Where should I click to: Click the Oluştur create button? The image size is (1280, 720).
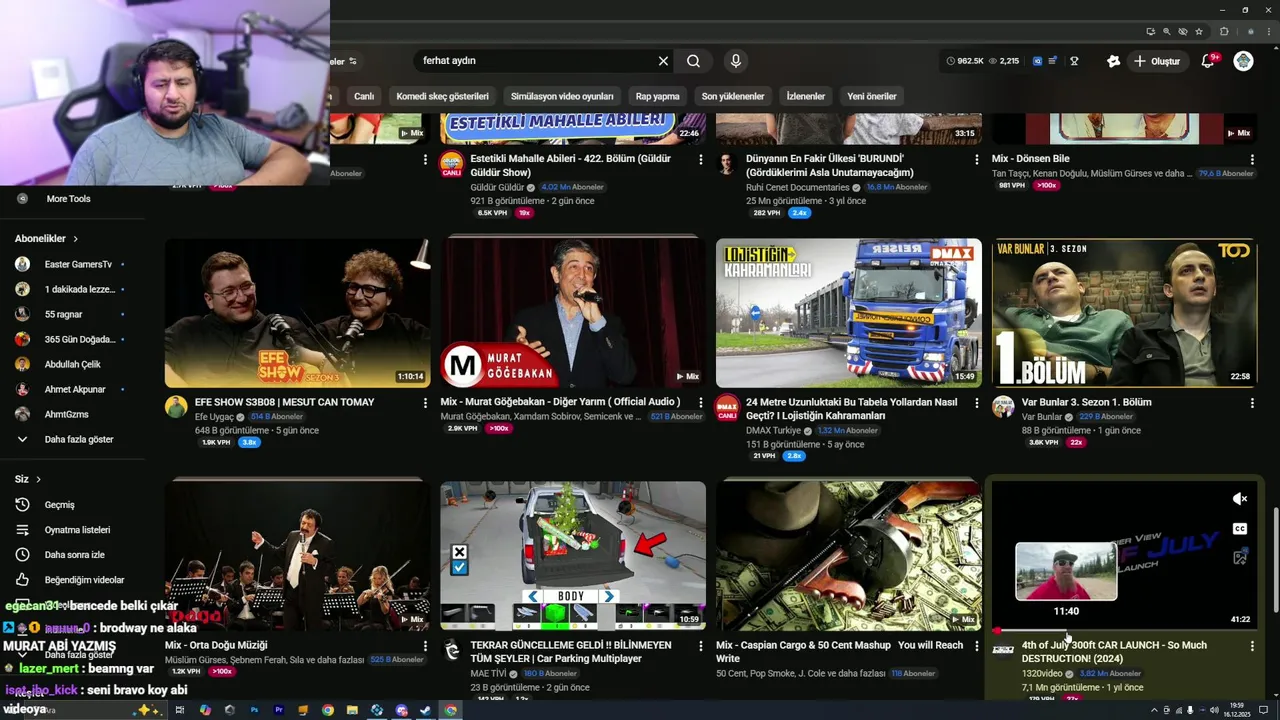1157,61
